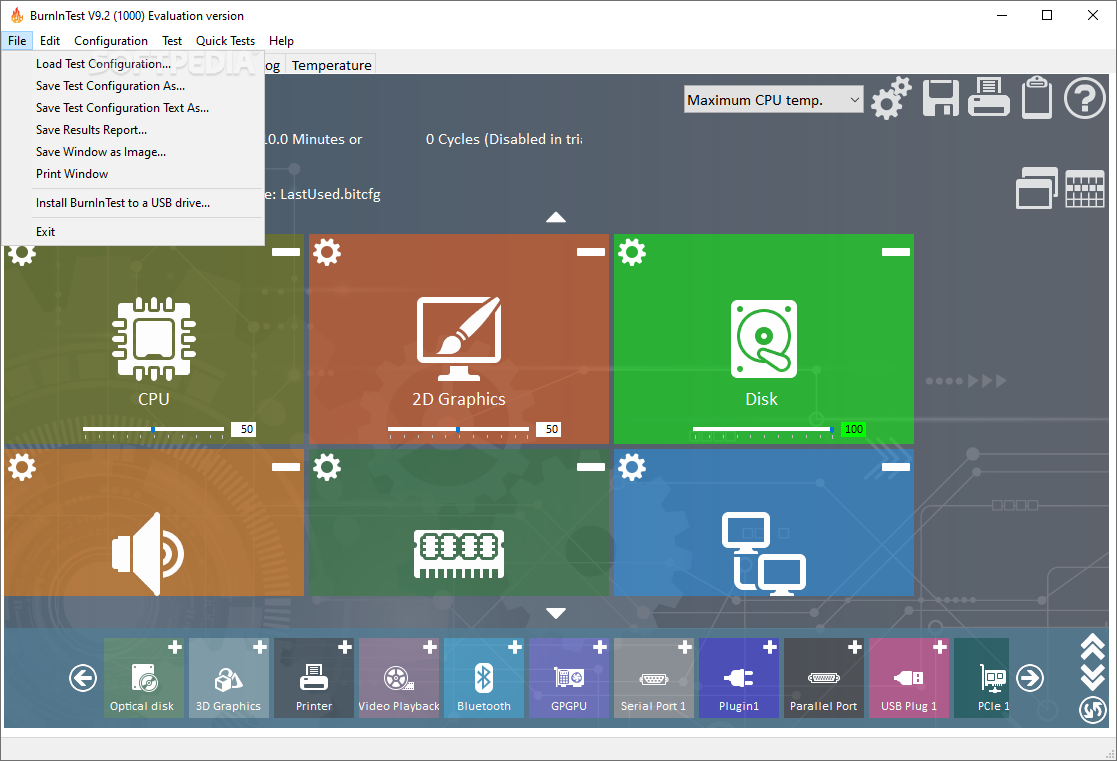Print using the printer toolbar icon
The width and height of the screenshot is (1117, 761).
[x=989, y=98]
